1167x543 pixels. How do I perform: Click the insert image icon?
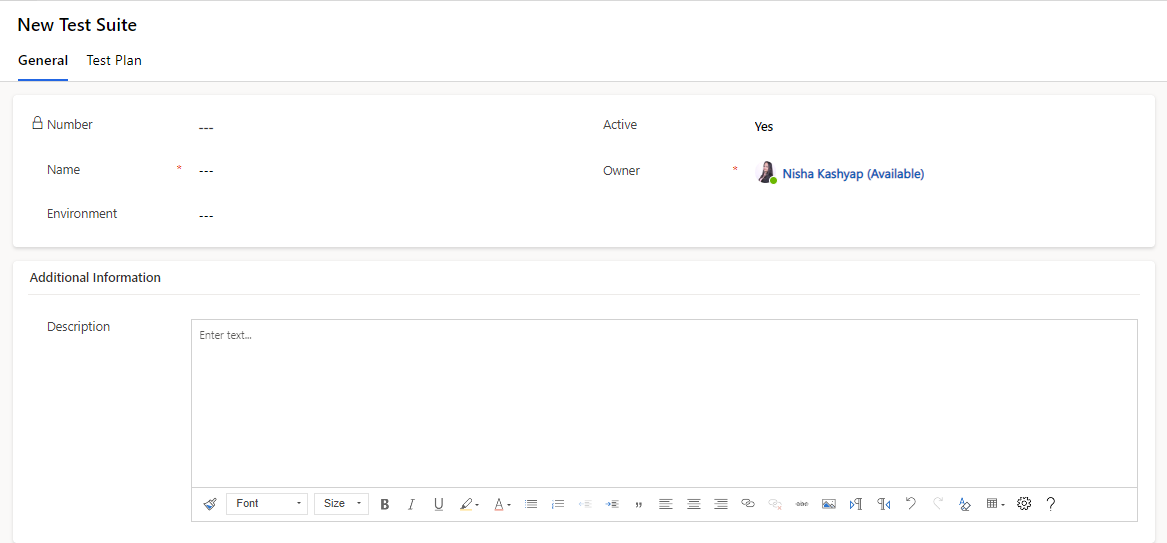pos(828,504)
